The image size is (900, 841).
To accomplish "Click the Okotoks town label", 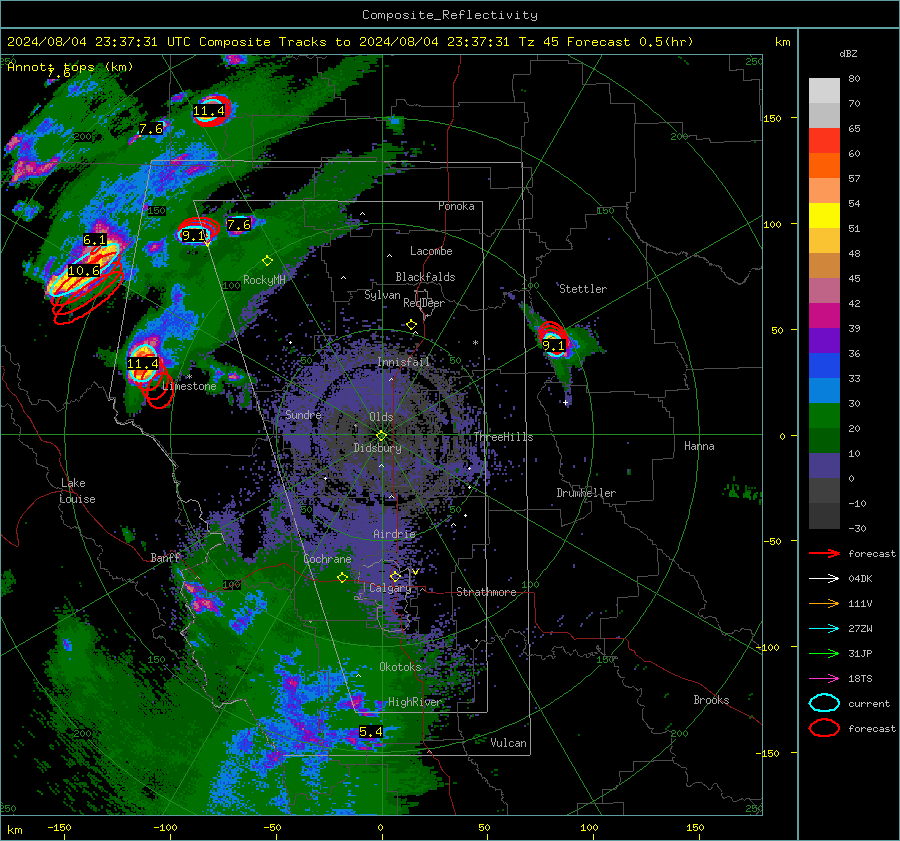I will (x=400, y=667).
